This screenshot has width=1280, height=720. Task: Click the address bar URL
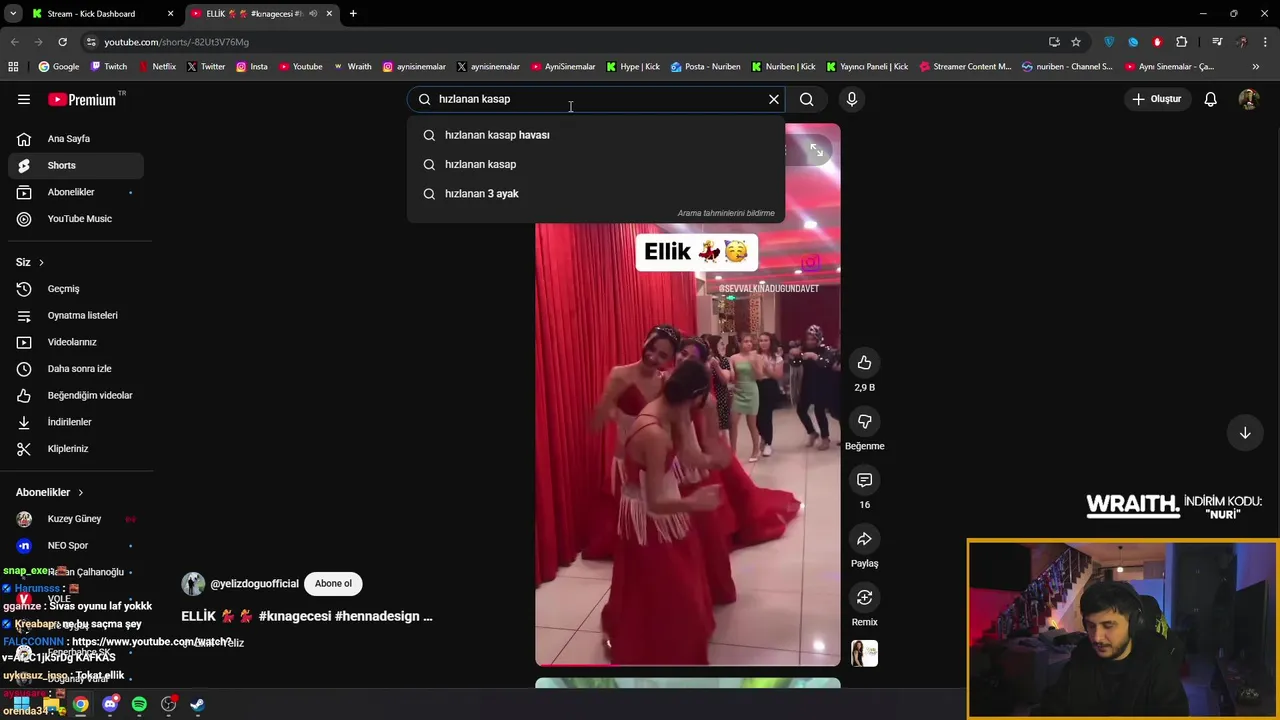pos(176,42)
